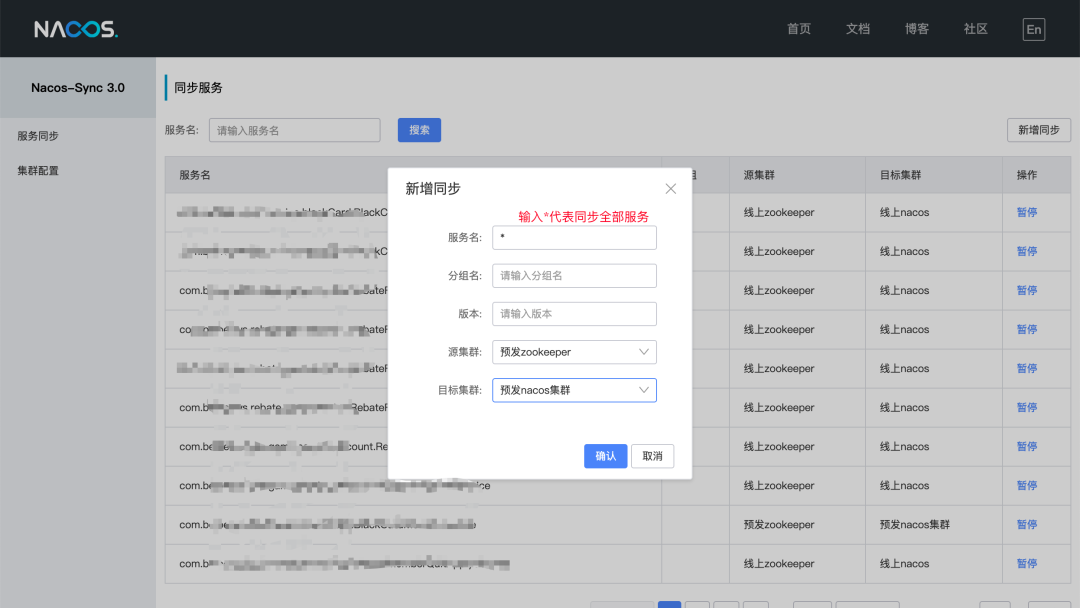Visit the 社区 section
The height and width of the screenshot is (608, 1080).
pyautogui.click(x=975, y=28)
